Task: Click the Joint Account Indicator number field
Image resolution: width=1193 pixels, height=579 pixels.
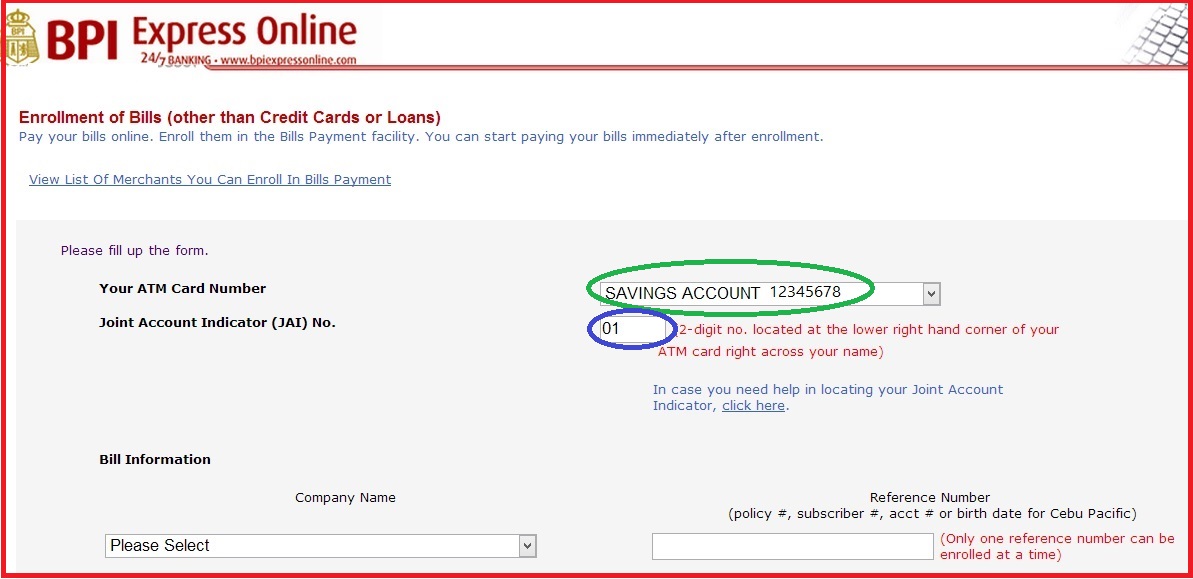Action: click(x=635, y=329)
